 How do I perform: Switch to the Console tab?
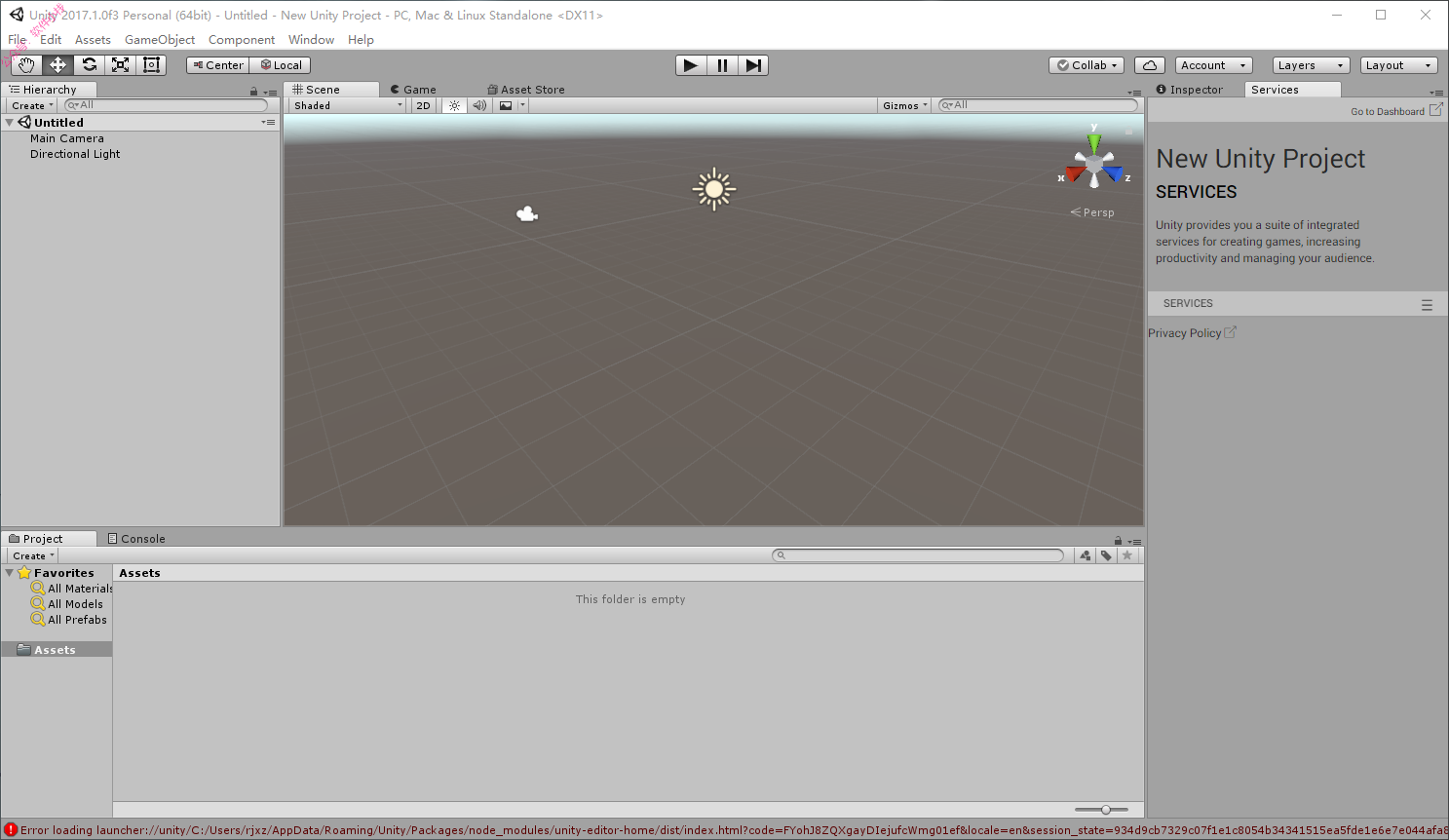(x=136, y=539)
